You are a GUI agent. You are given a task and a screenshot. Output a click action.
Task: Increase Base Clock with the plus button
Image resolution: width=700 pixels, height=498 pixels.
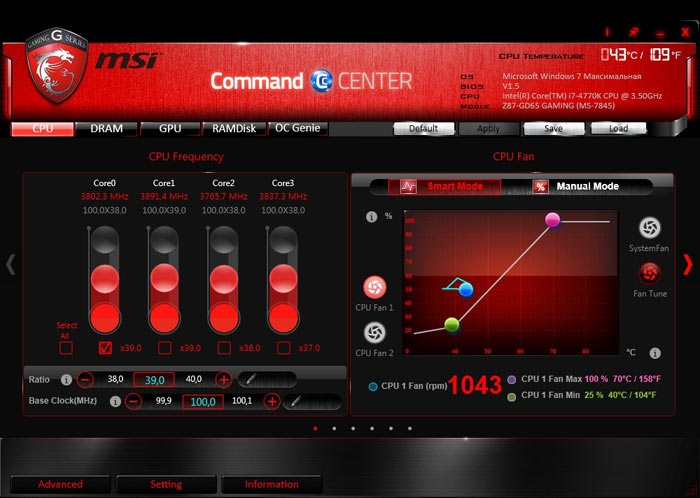tap(272, 401)
